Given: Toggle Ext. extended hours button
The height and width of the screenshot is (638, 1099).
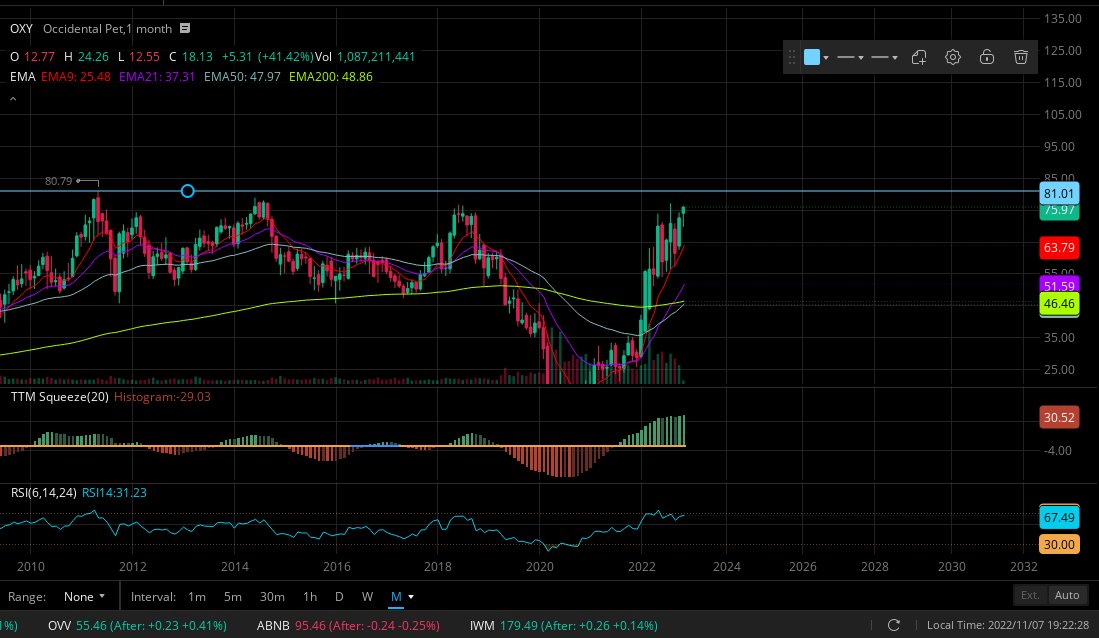Looking at the screenshot, I should (x=1030, y=595).
